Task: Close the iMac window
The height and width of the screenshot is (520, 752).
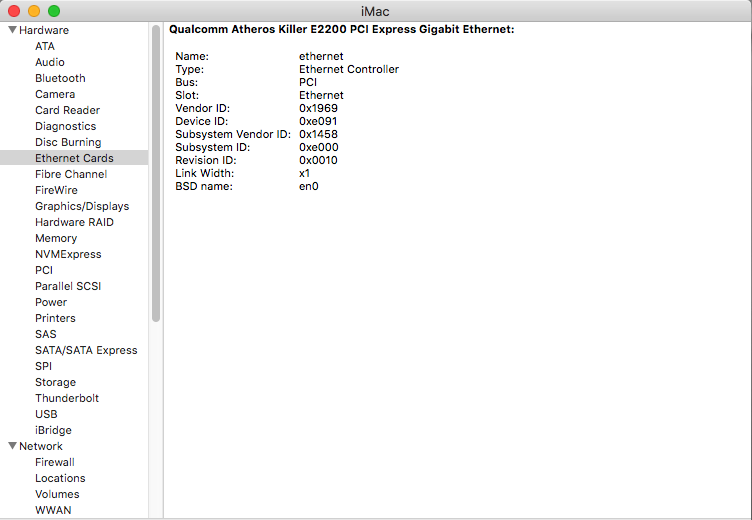Action: pyautogui.click(x=14, y=11)
